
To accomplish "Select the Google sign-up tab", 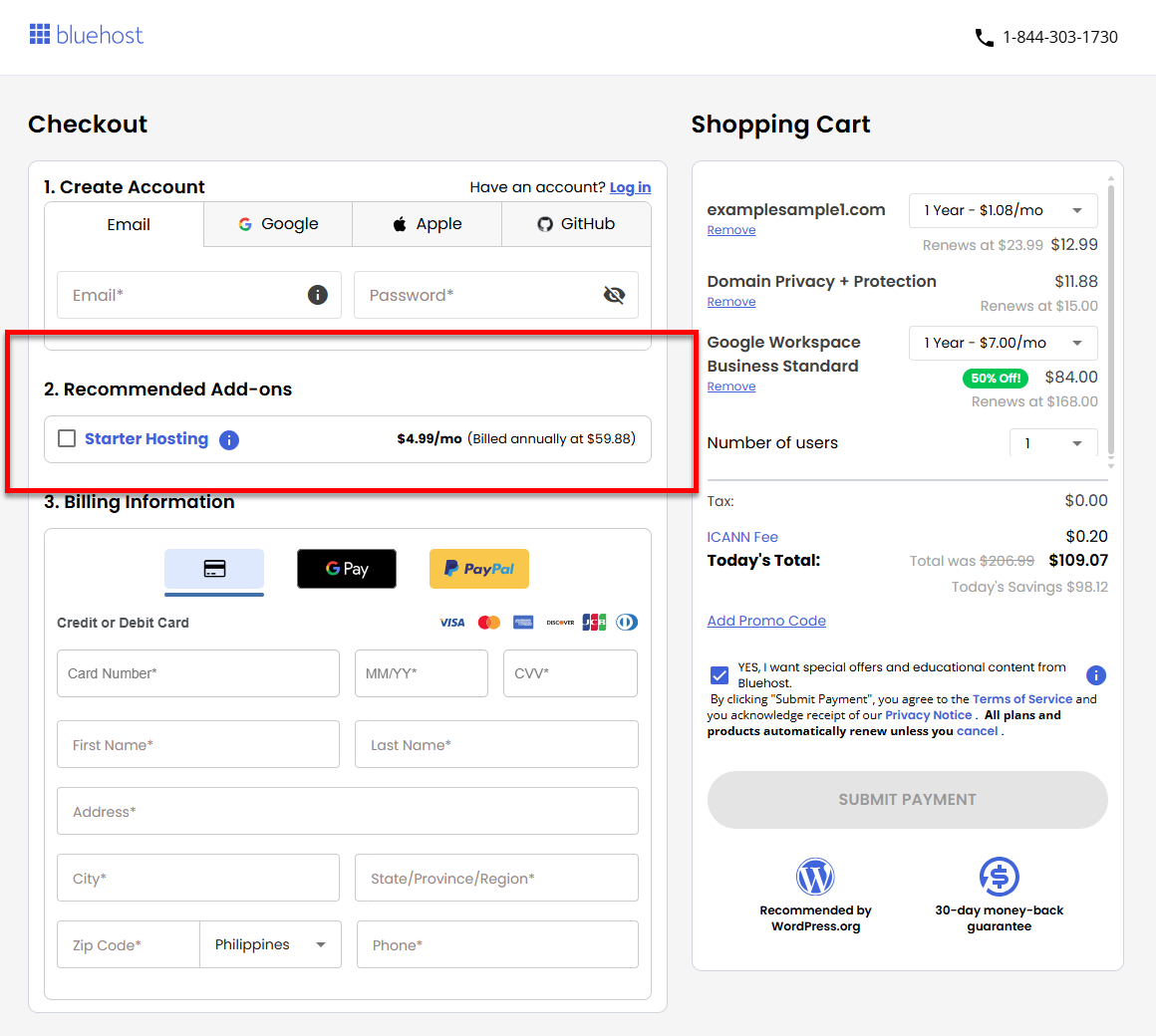I will [279, 224].
